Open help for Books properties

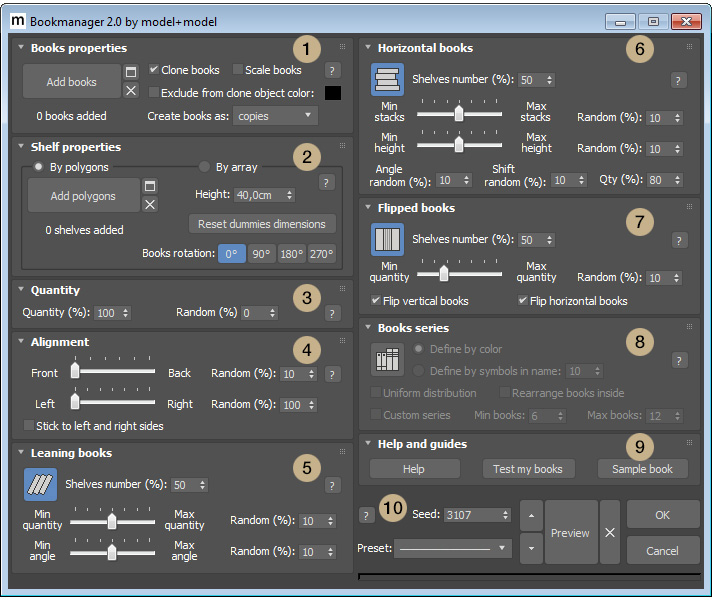pyautogui.click(x=332, y=70)
